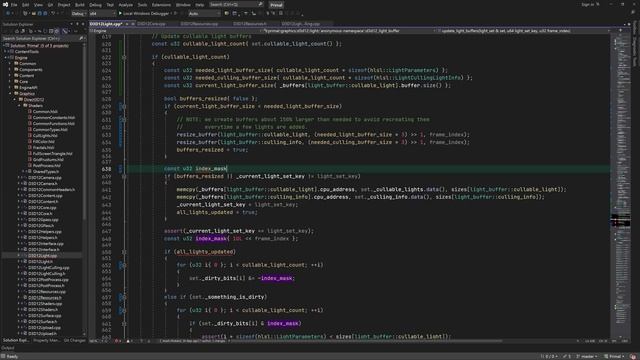The image size is (640, 360).
Task: Open the Debug menu
Action: click(95, 5)
